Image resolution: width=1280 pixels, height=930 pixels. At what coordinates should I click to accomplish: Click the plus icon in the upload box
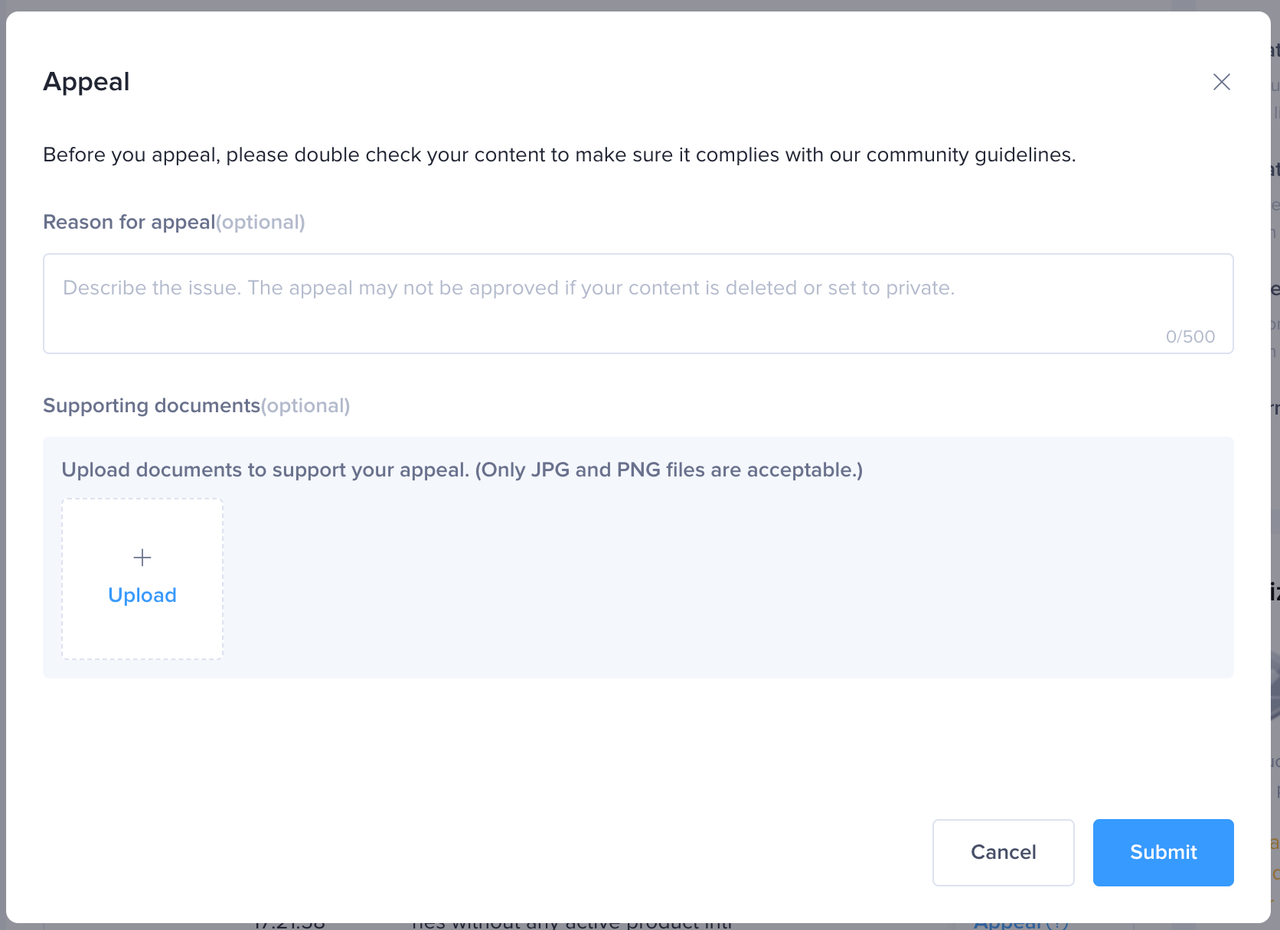(x=142, y=557)
